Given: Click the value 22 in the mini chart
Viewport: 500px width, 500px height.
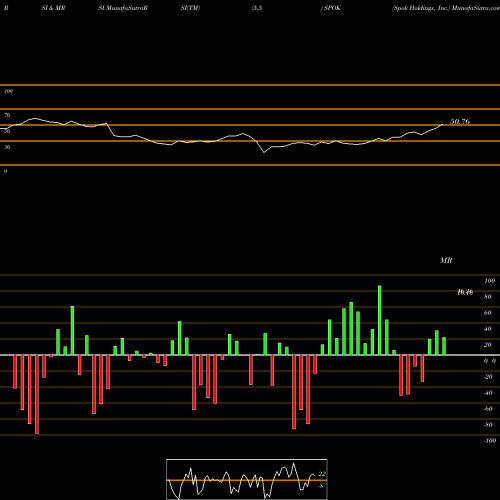Looking at the screenshot, I should point(322,474).
